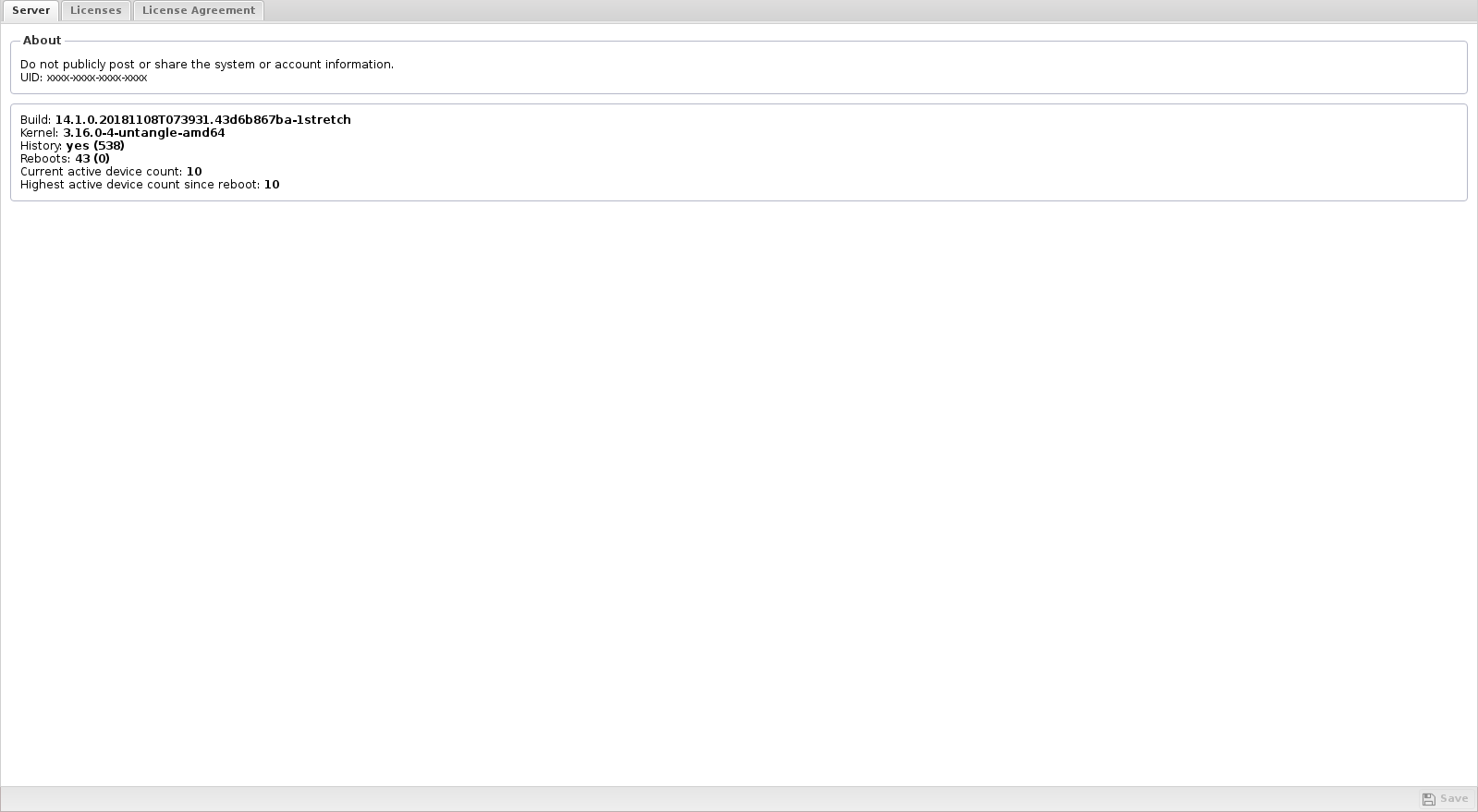The image size is (1478, 812).
Task: Click the 'Kernel:' label
Action: tap(40, 133)
